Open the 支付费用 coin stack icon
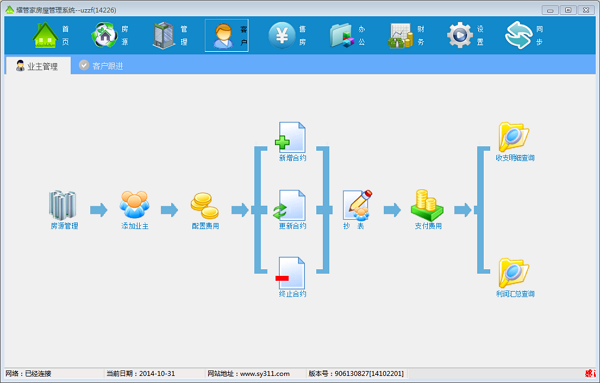Image resolution: width=600 pixels, height=383 pixels. coord(427,204)
